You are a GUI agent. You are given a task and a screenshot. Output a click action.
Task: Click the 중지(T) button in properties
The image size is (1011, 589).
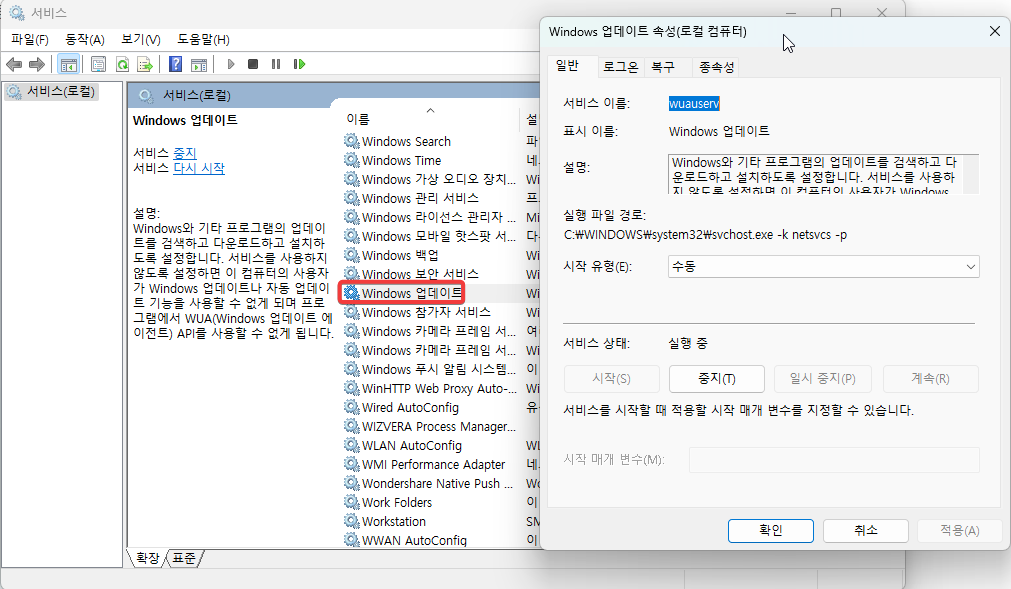(x=717, y=379)
